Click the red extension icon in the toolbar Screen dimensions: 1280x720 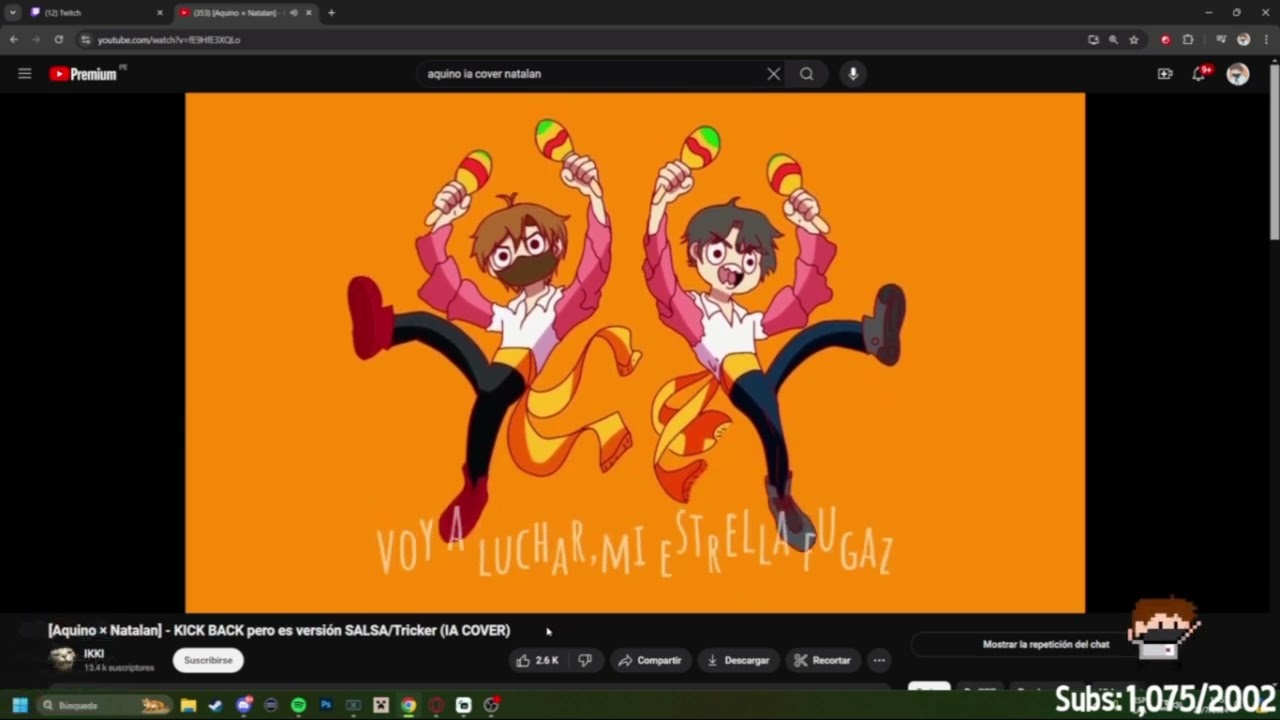[1165, 40]
